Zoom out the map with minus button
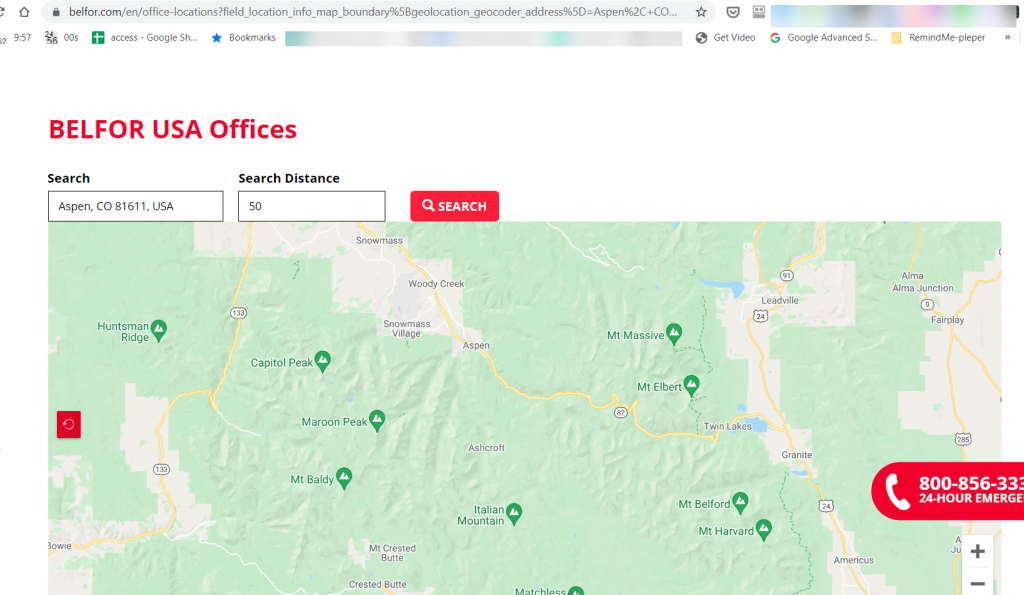Screen dimensions: 1024x595 977,583
